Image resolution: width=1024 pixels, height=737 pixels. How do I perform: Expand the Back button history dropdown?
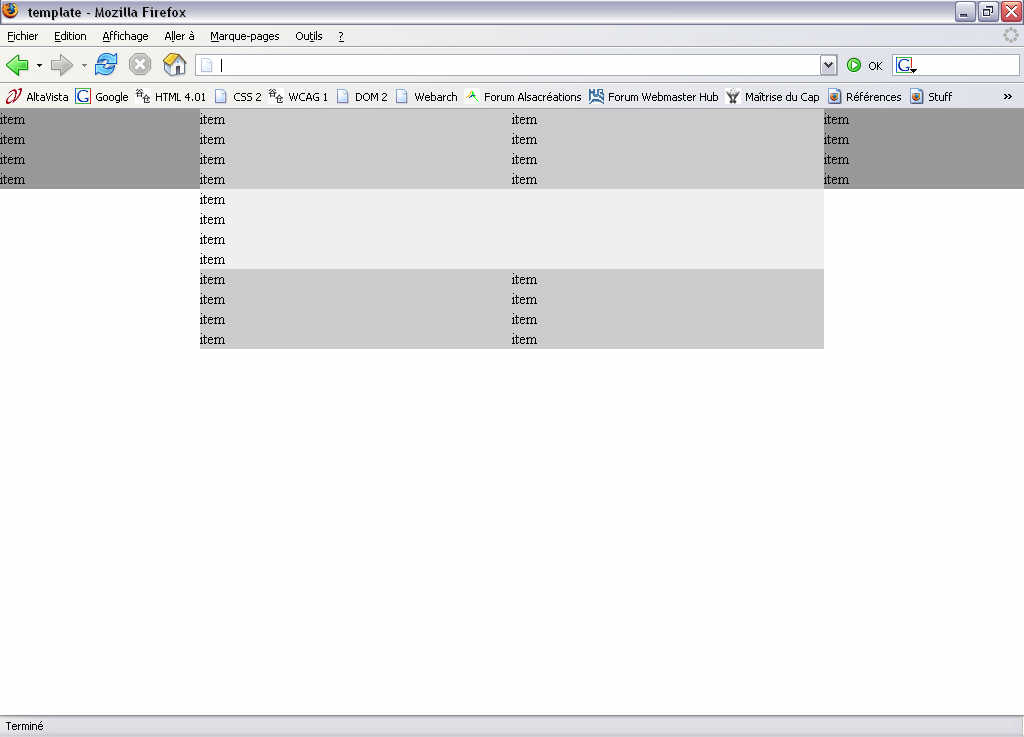coord(39,66)
